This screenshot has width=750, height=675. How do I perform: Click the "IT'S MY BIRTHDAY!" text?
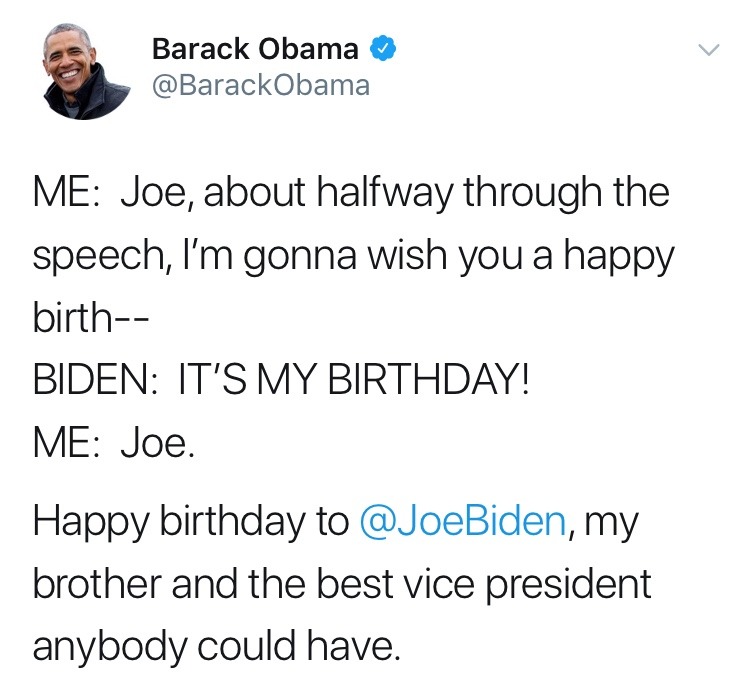click(352, 381)
